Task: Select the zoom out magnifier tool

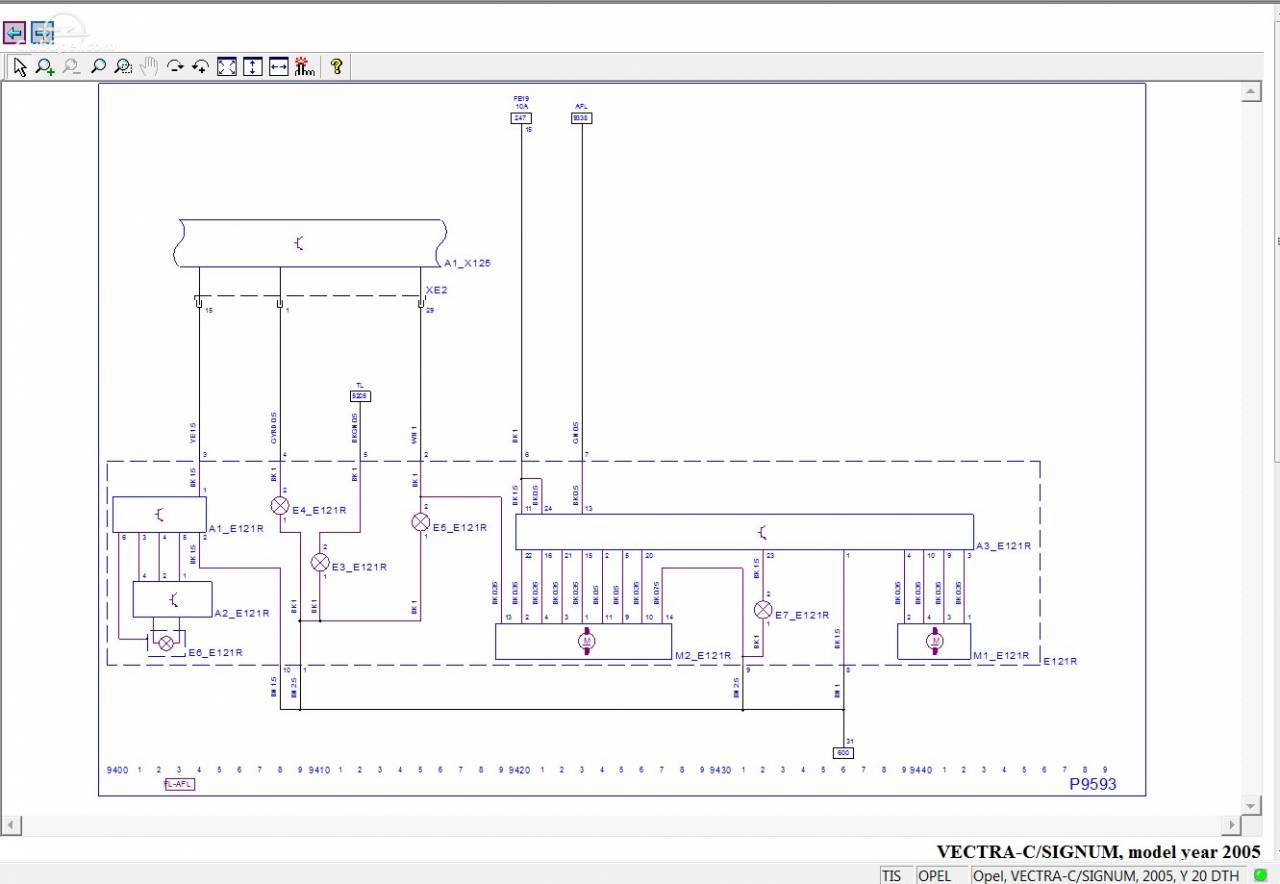Action: [71, 67]
